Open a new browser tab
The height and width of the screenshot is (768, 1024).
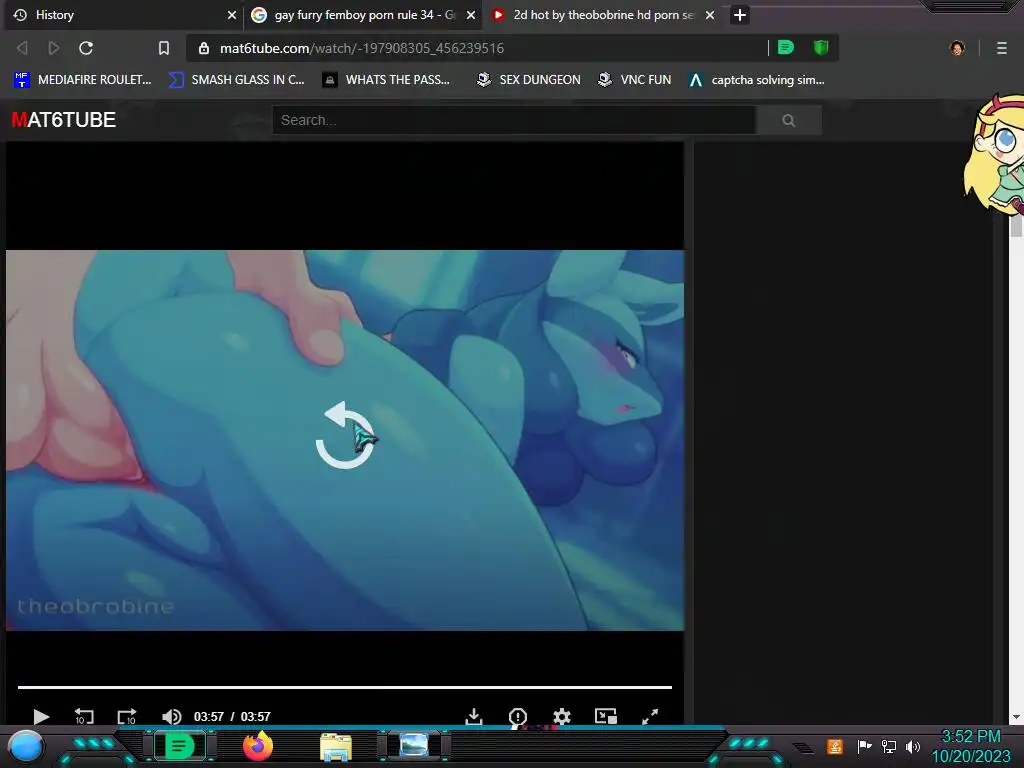click(739, 15)
